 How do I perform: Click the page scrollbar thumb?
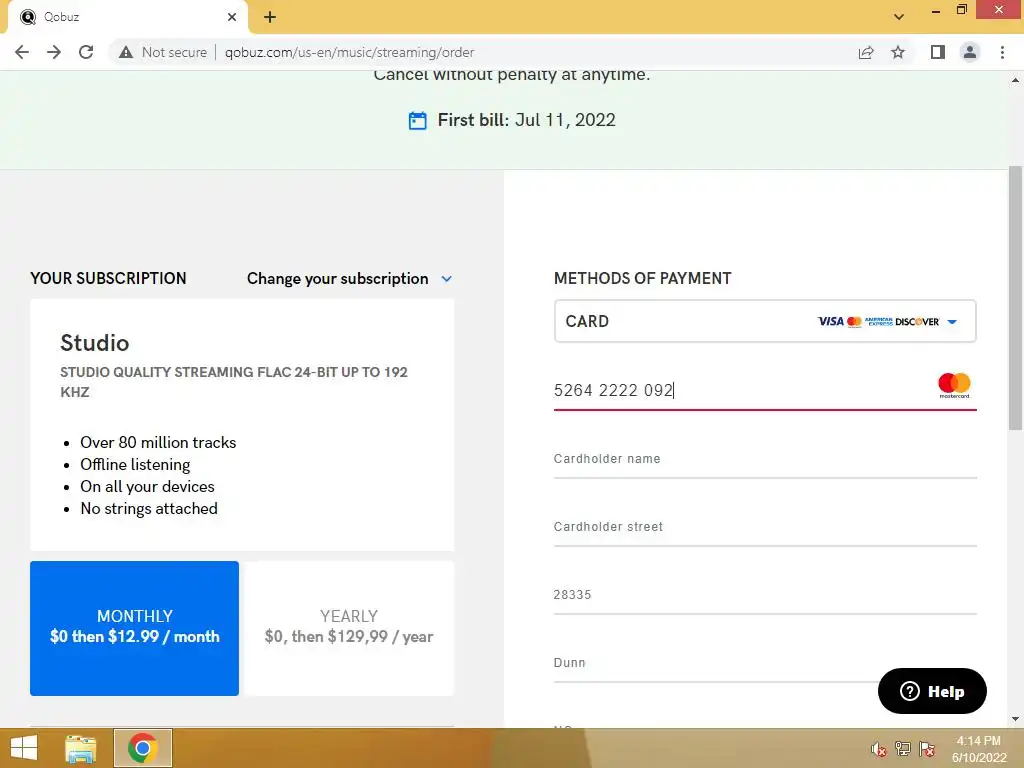click(x=1016, y=298)
